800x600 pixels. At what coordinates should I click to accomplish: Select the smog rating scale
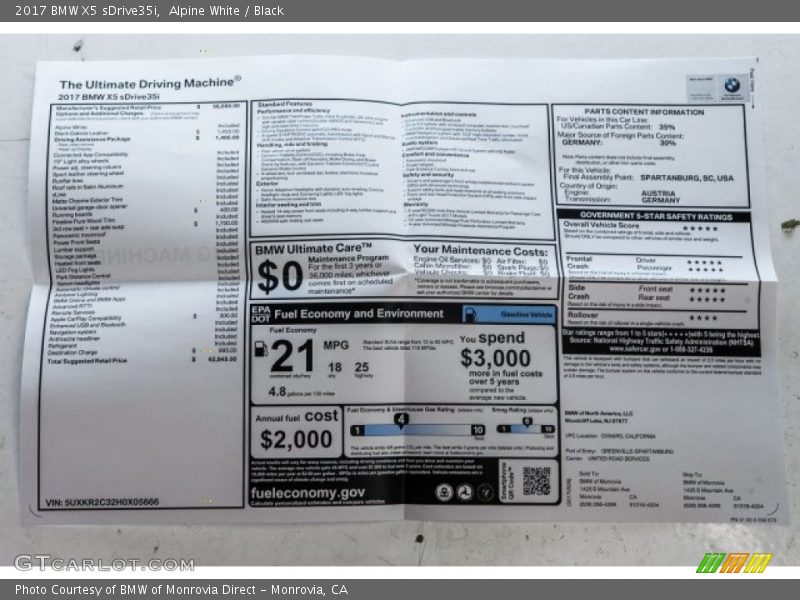click(x=526, y=427)
